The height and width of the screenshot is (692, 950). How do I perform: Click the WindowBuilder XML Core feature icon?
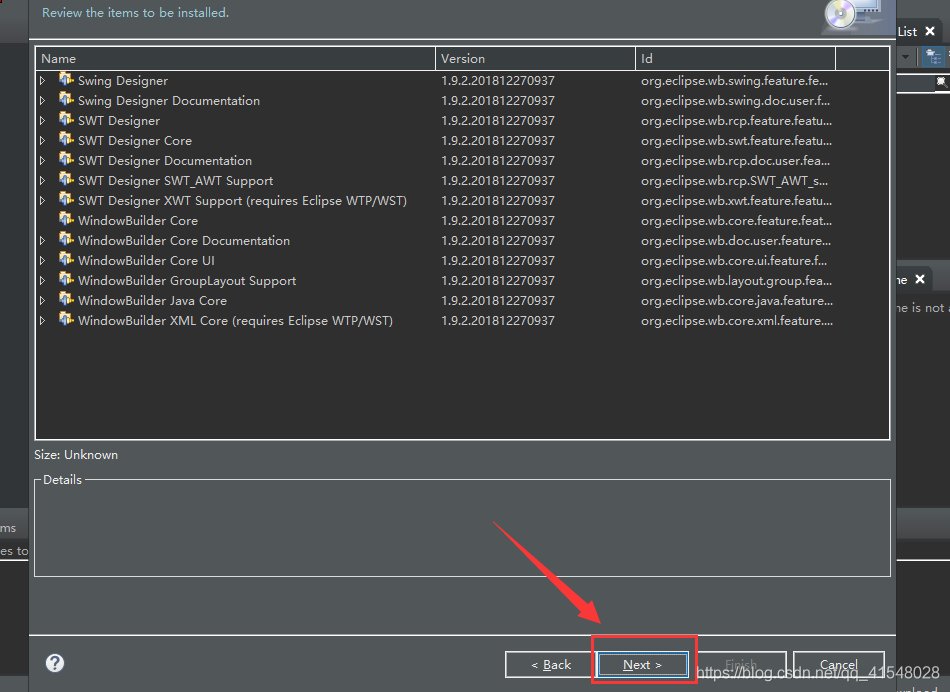coord(66,319)
